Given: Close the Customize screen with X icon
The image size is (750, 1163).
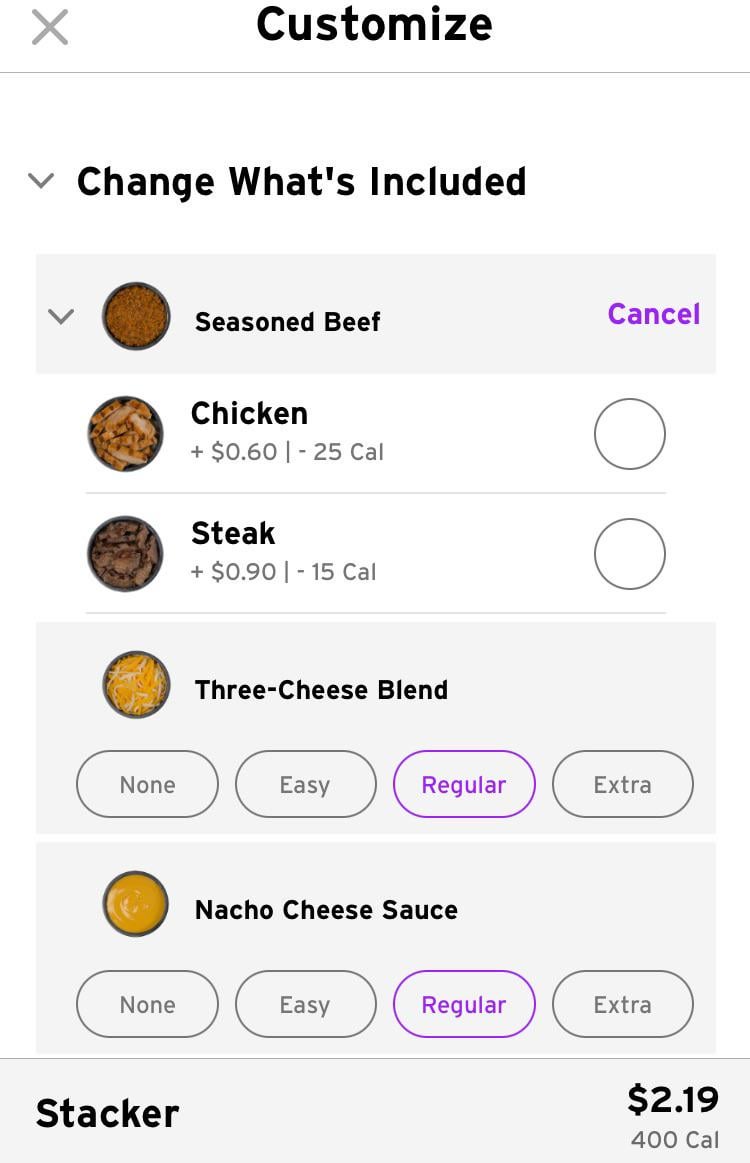Looking at the screenshot, I should click(50, 27).
